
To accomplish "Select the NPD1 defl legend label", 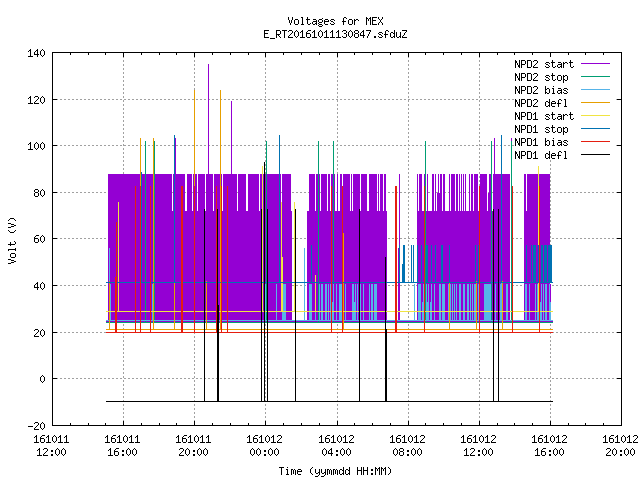I will 541,155.
